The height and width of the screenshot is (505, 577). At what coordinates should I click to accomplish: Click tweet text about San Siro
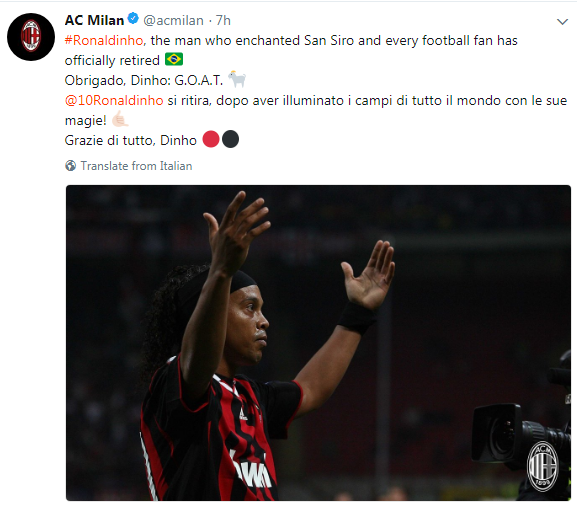(291, 50)
